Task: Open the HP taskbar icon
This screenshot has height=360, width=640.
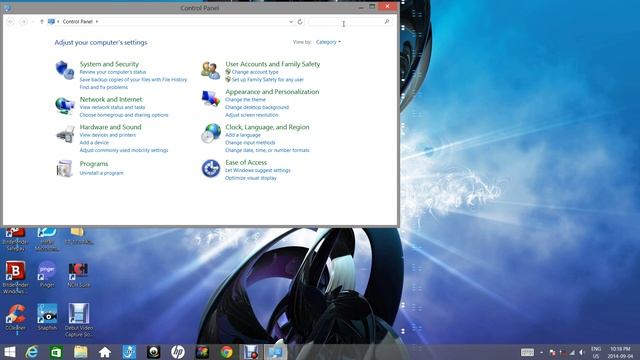Action: coord(178,352)
